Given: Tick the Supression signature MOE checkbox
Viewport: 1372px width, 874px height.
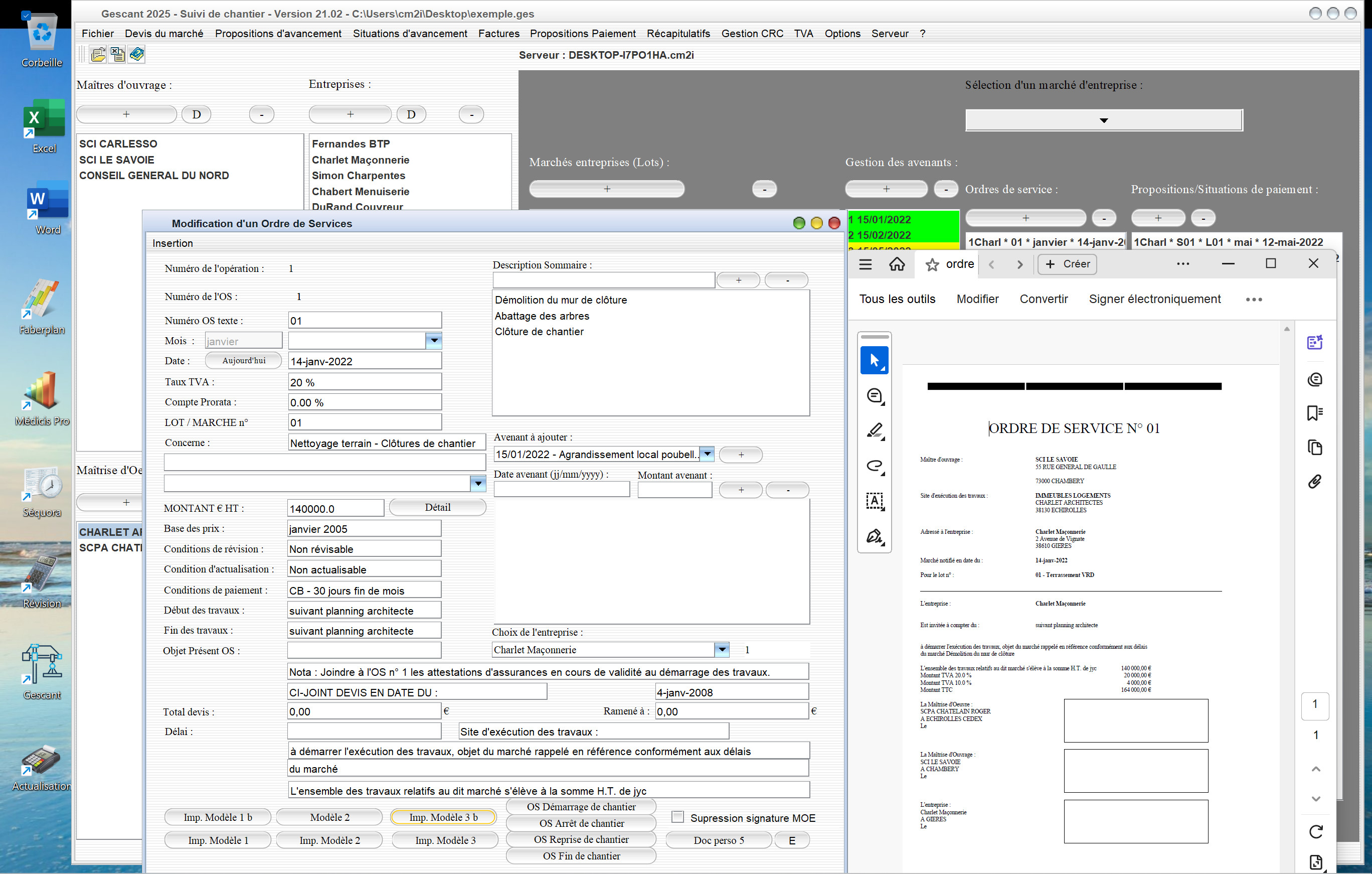Looking at the screenshot, I should point(677,817).
